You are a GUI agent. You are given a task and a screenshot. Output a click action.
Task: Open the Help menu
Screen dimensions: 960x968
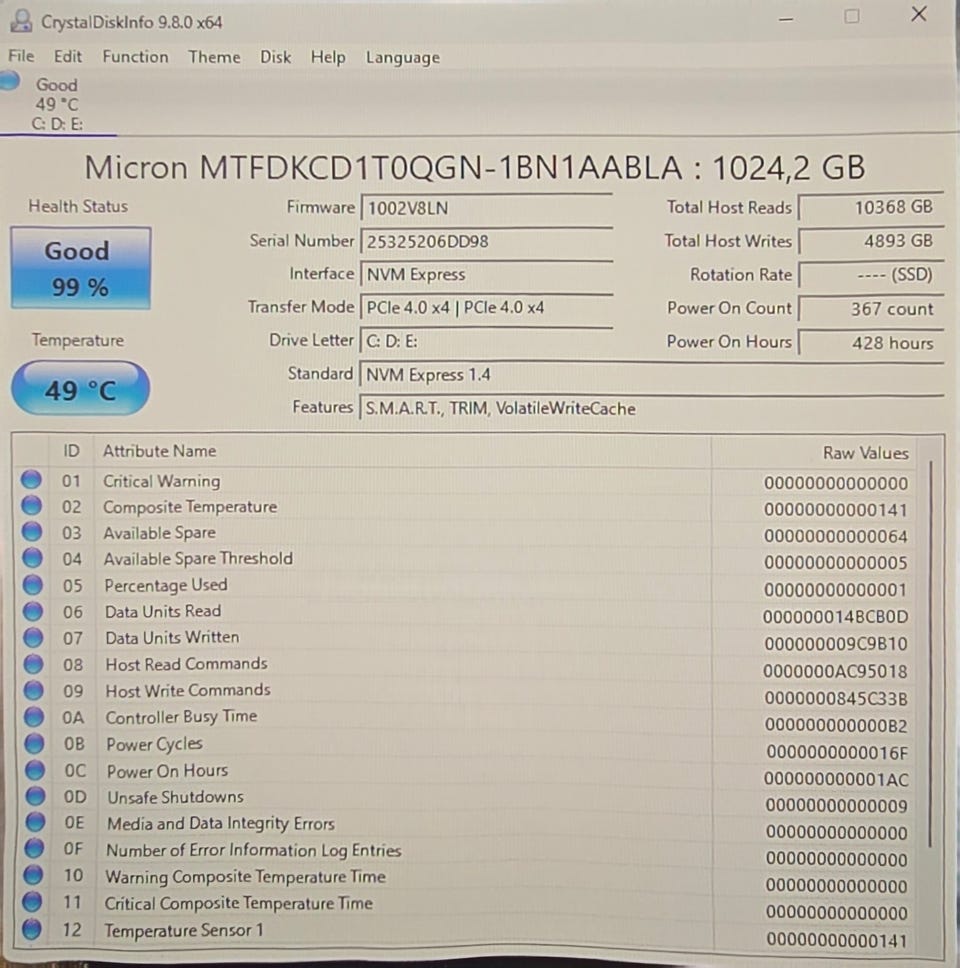[x=328, y=57]
